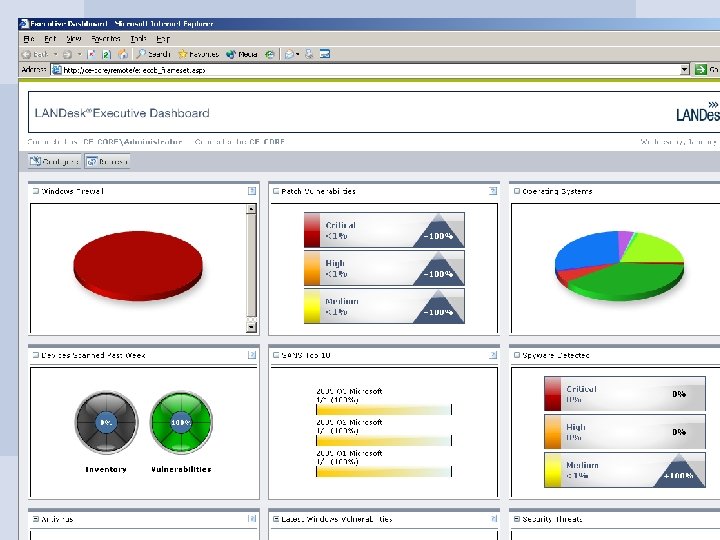Click the dashboard Refresh button
This screenshot has width=720, height=540.
tap(107, 162)
